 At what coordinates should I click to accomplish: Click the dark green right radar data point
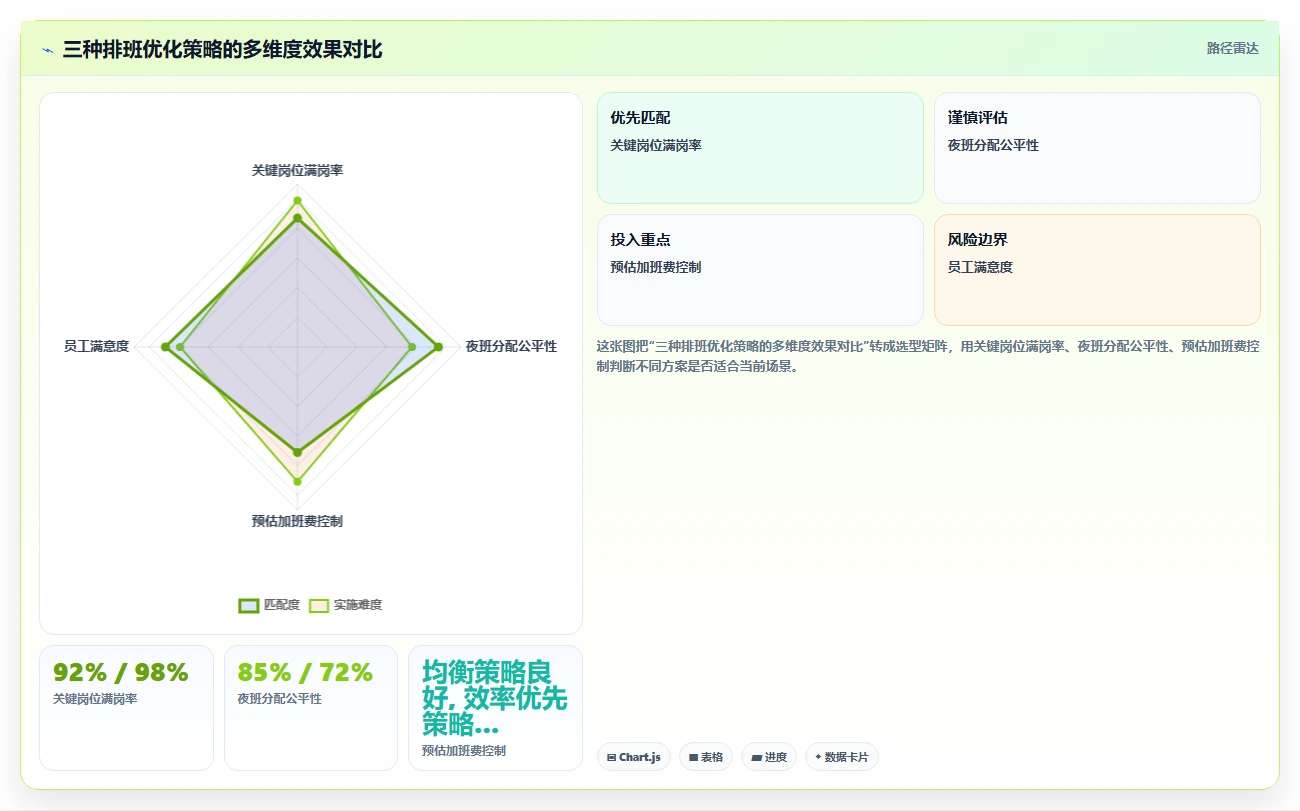(x=438, y=347)
